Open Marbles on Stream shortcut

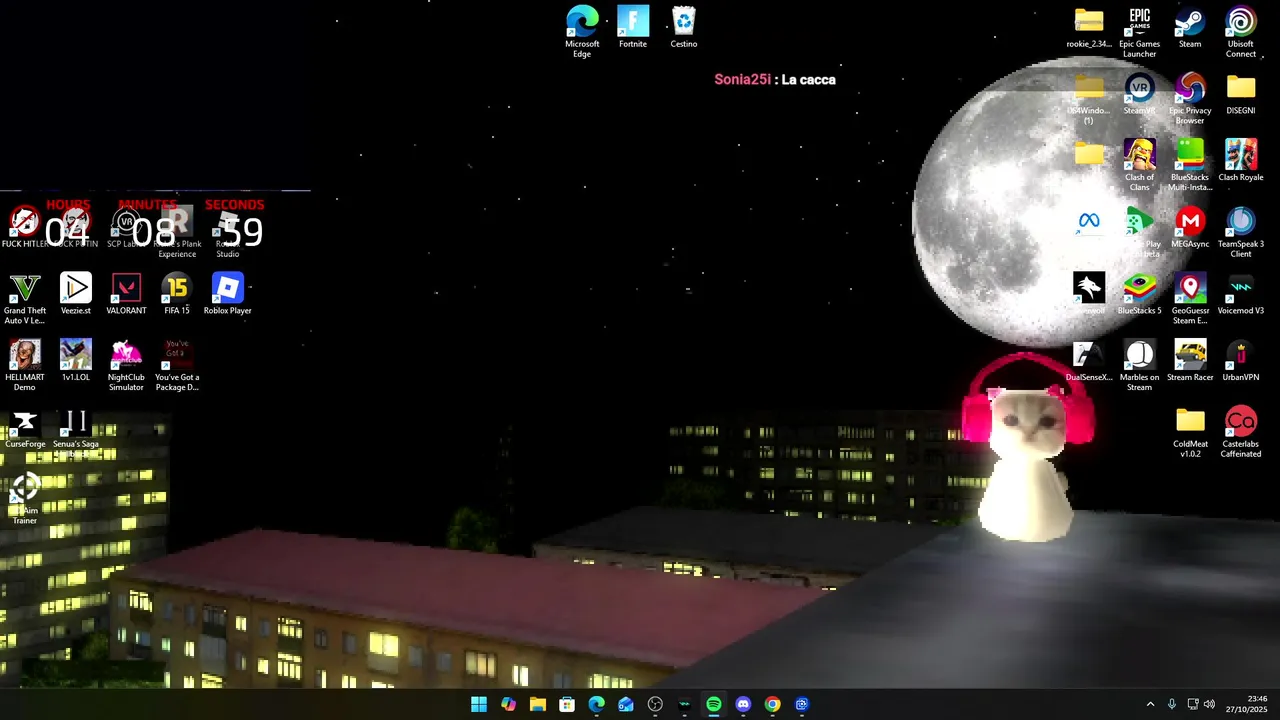(x=1139, y=366)
